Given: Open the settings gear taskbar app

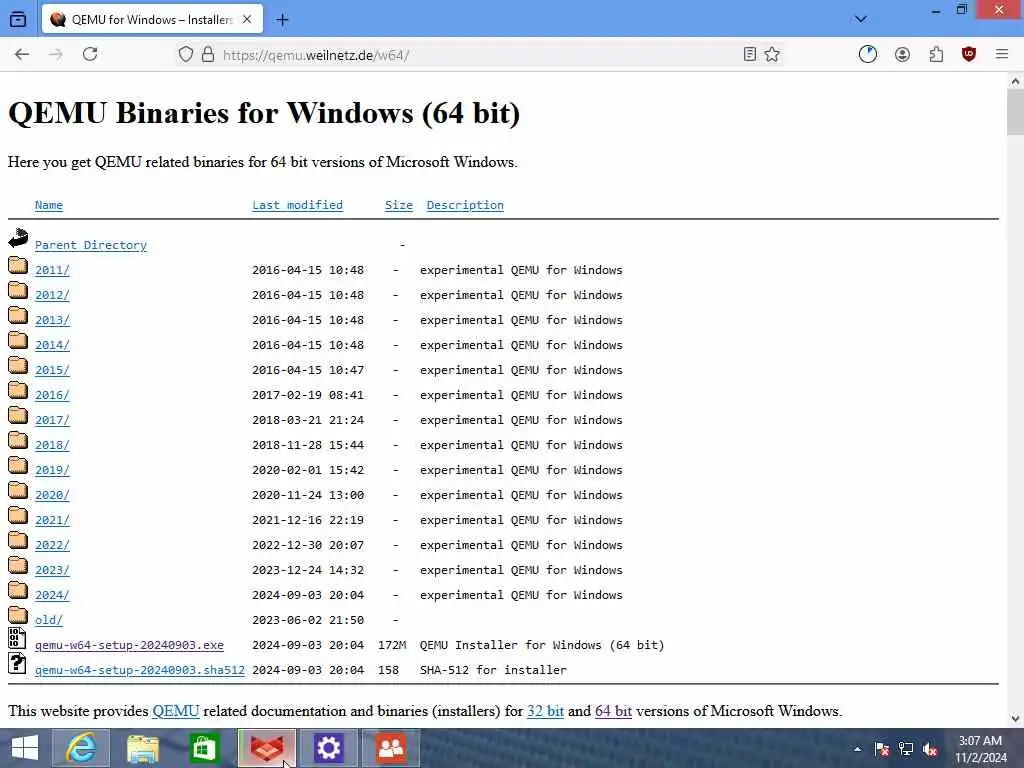Looking at the screenshot, I should (x=328, y=748).
